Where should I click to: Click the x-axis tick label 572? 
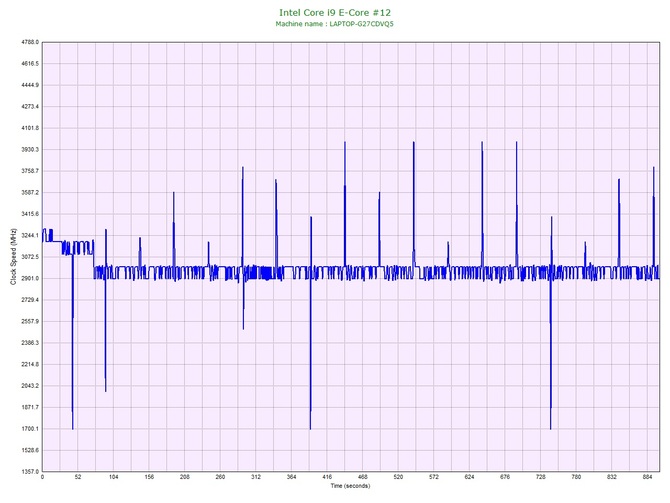(434, 477)
